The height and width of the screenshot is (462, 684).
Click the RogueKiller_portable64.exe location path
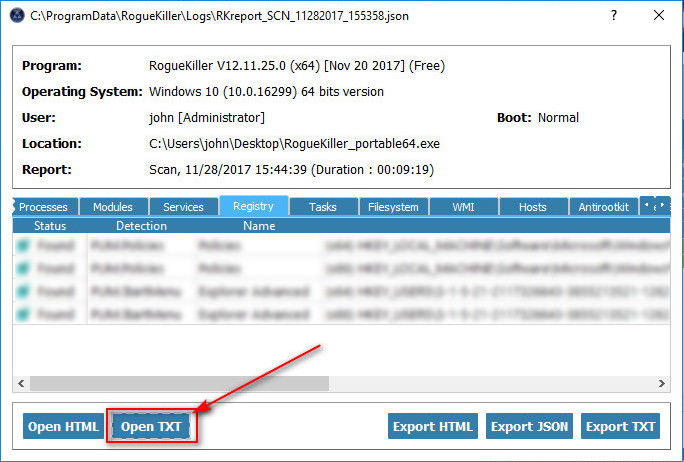(x=294, y=144)
